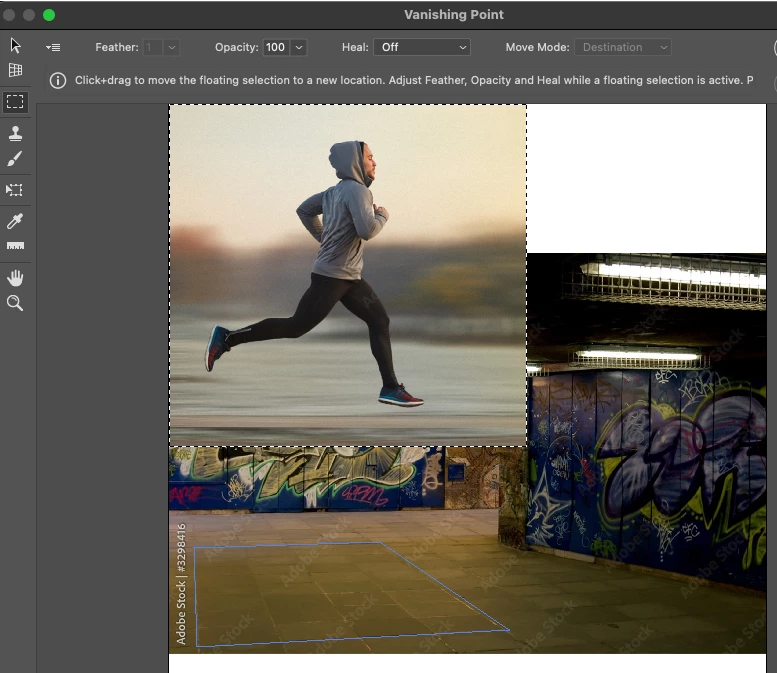Select the Create Plane grid tool
Viewport: 777px width, 673px height.
(x=15, y=70)
